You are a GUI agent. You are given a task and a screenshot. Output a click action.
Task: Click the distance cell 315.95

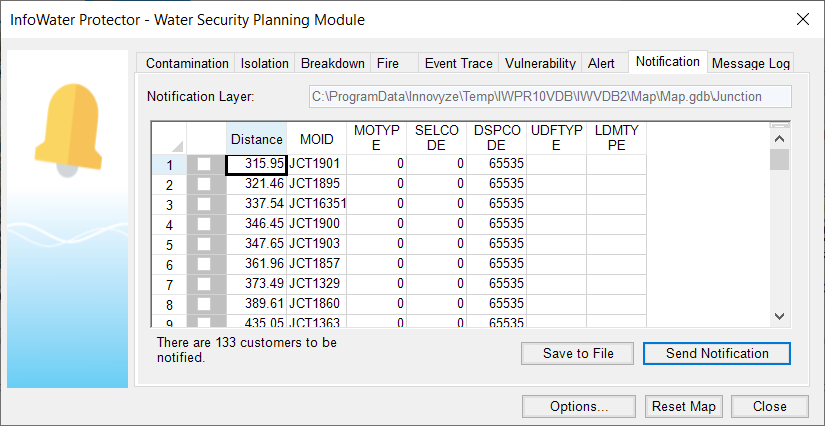[x=257, y=165]
